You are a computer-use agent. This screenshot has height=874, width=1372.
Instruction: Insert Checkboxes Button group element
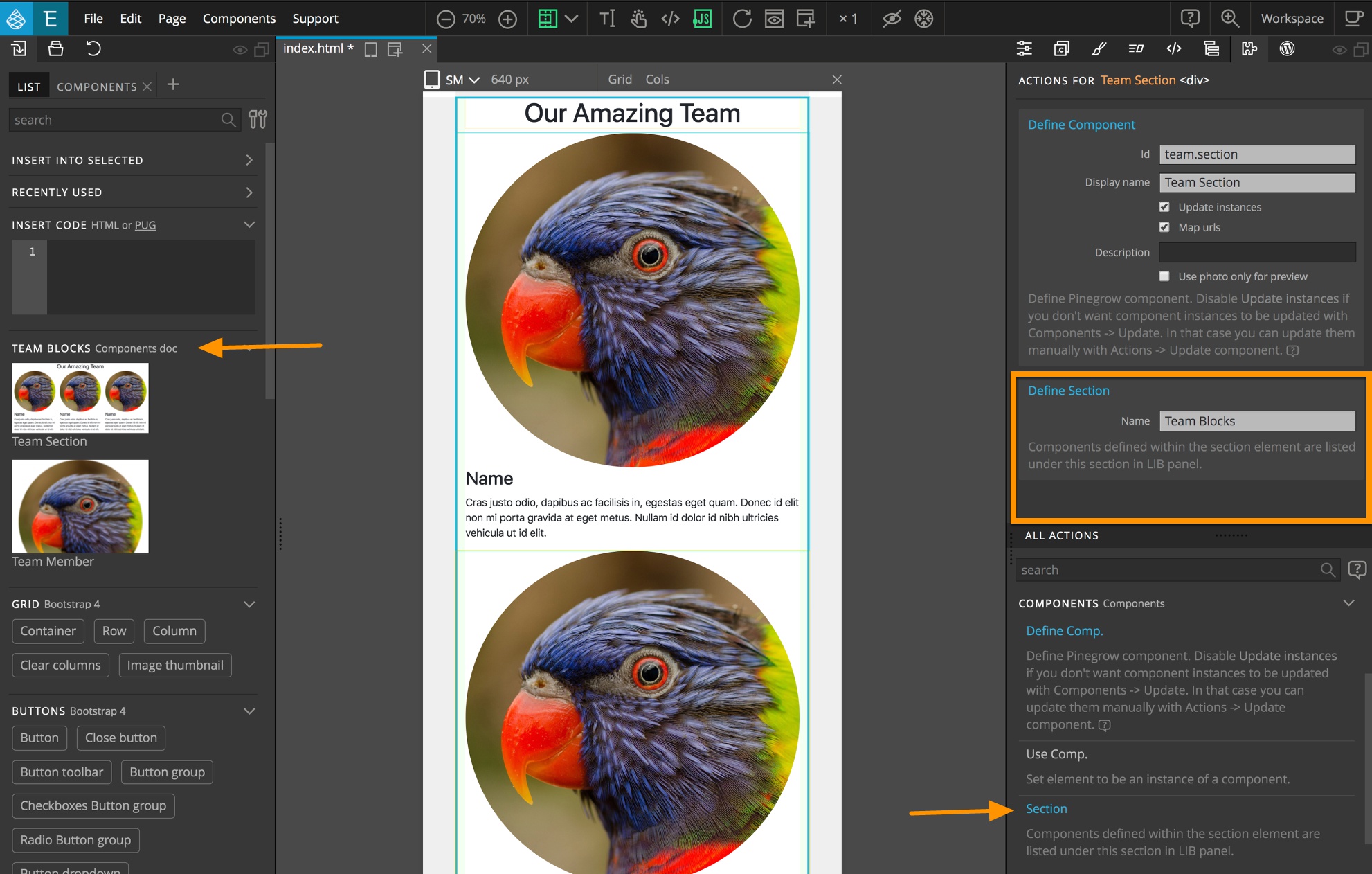tap(93, 805)
